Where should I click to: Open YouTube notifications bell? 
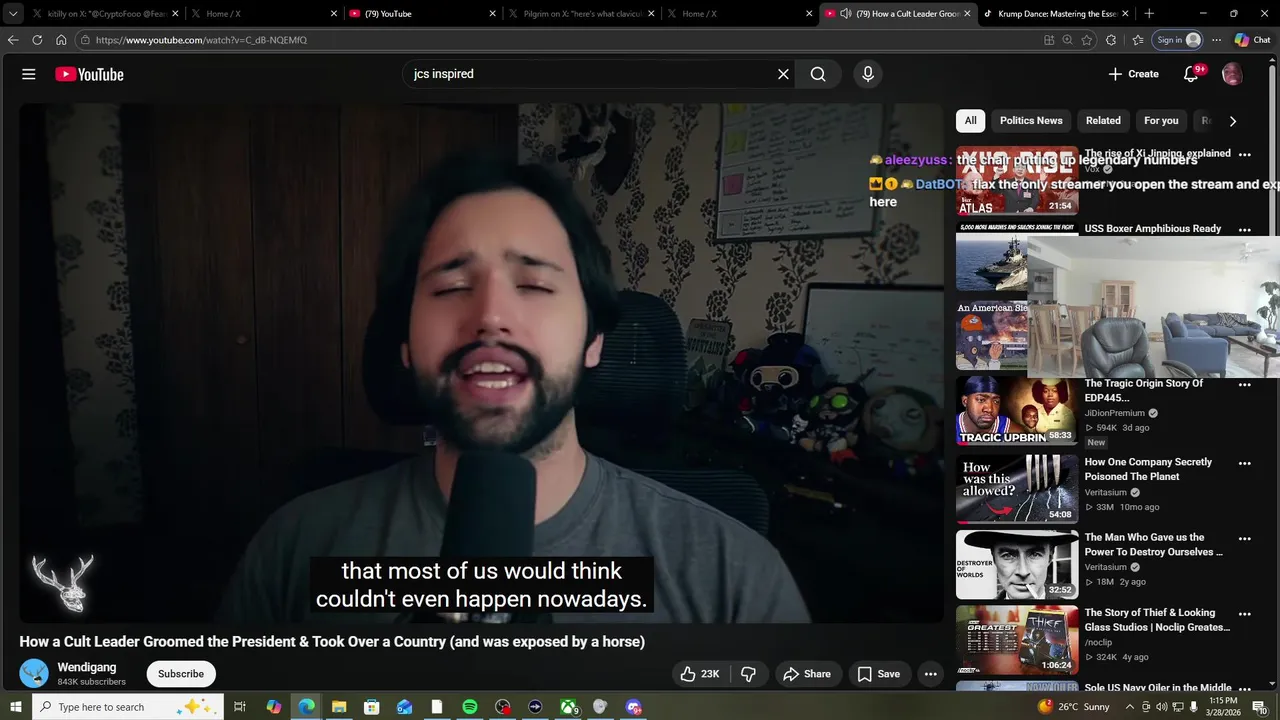[x=1191, y=74]
